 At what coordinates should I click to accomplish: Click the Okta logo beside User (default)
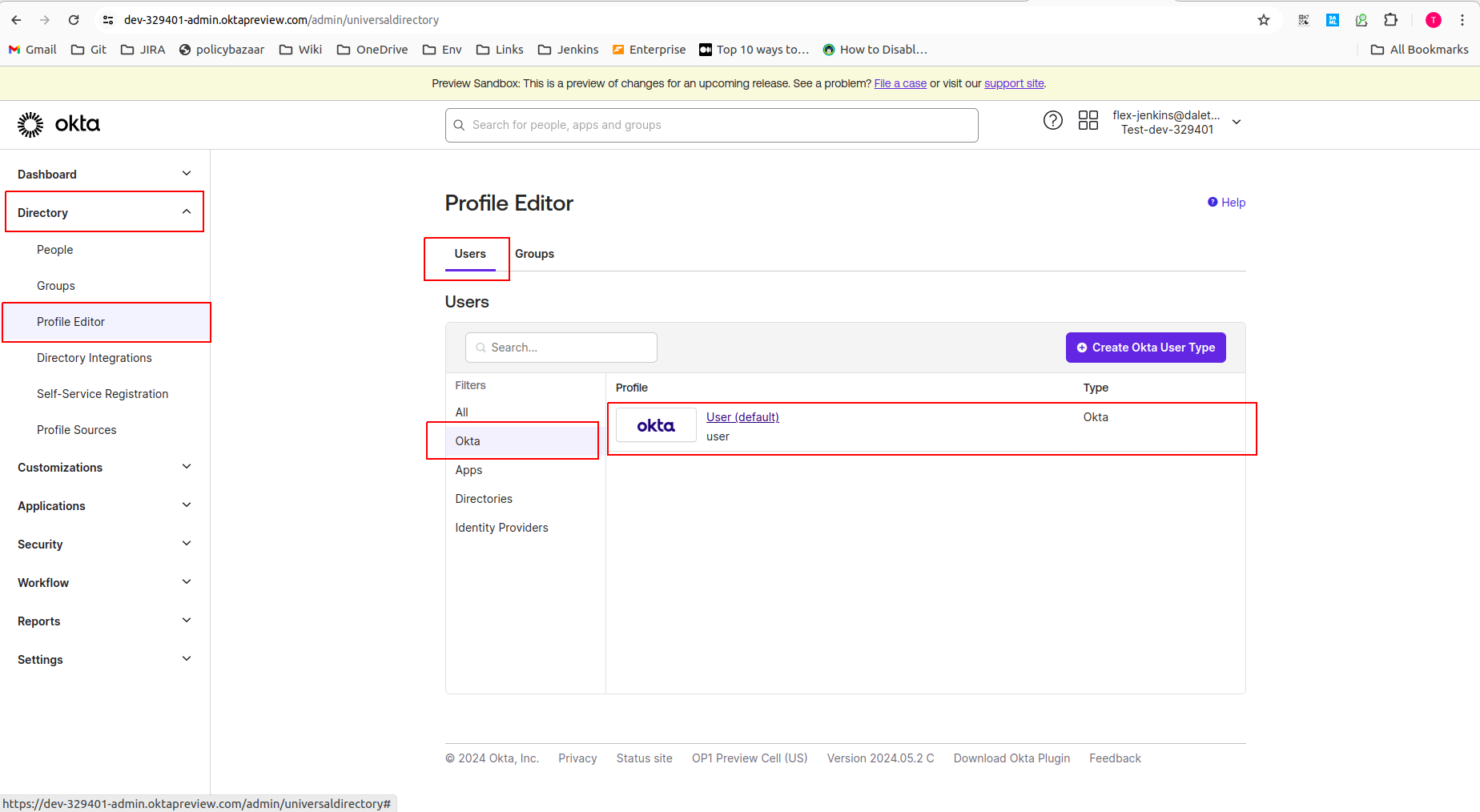655,425
